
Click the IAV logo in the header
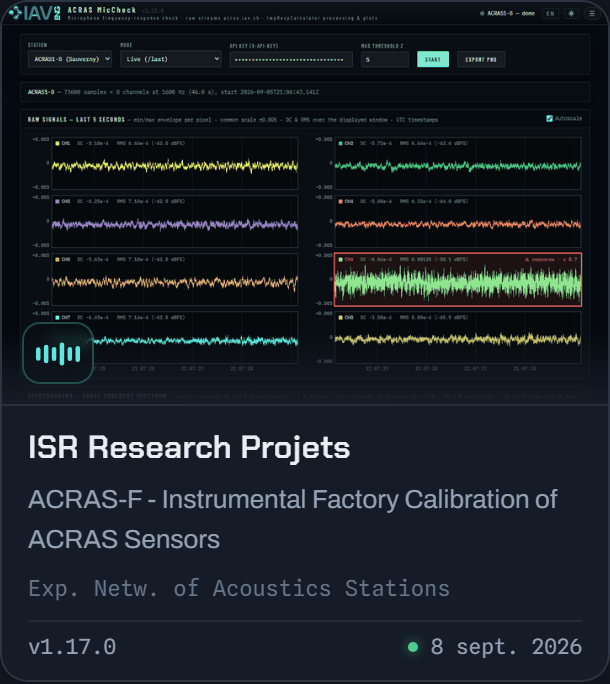coord(34,13)
